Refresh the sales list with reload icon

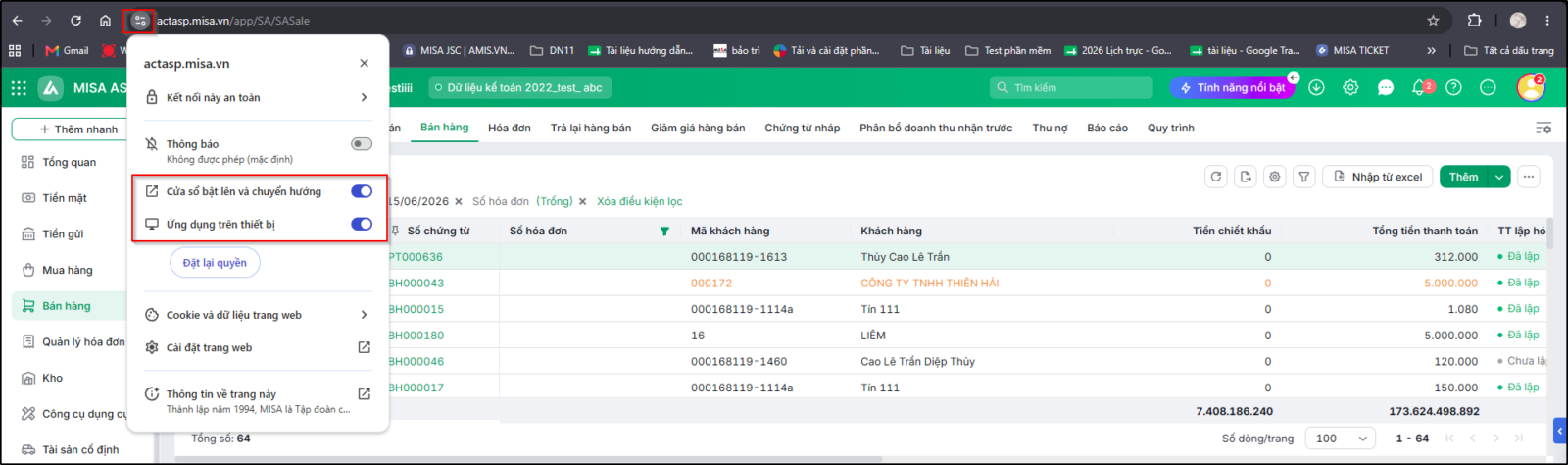point(1216,177)
